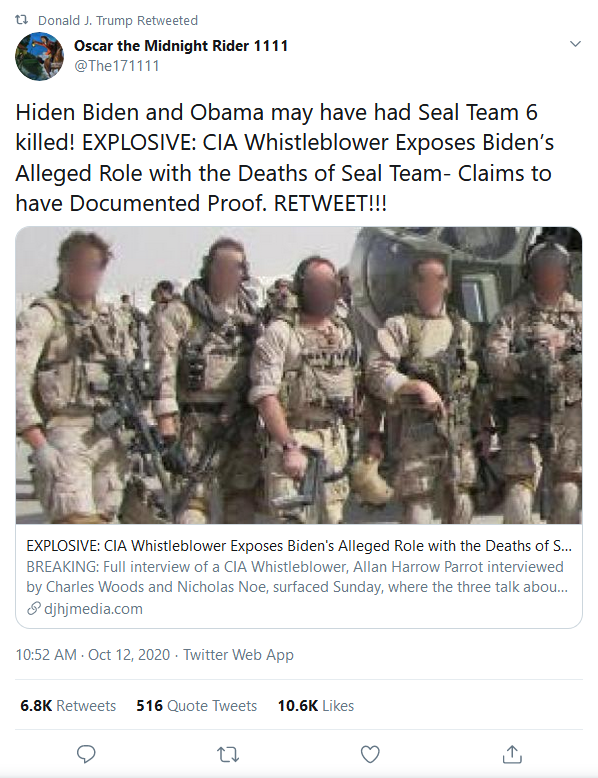Click the link chain icon beside djhjmedia.com
Image resolution: width=598 pixels, height=778 pixels.
(34, 608)
